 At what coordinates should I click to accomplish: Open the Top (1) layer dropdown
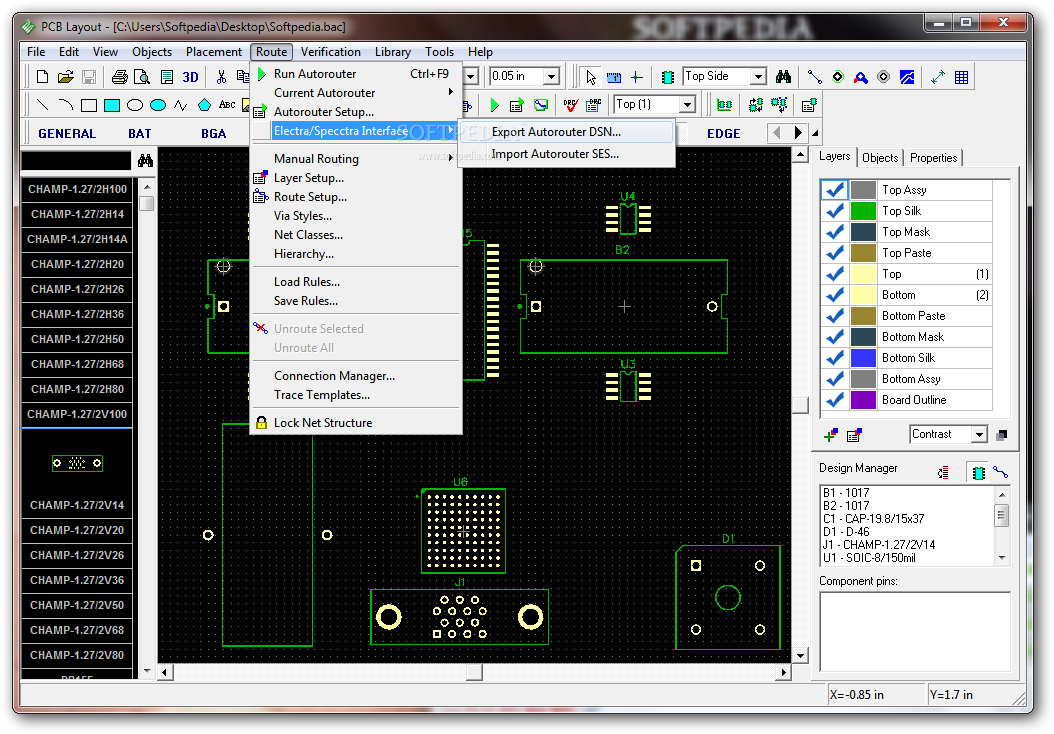pos(687,105)
